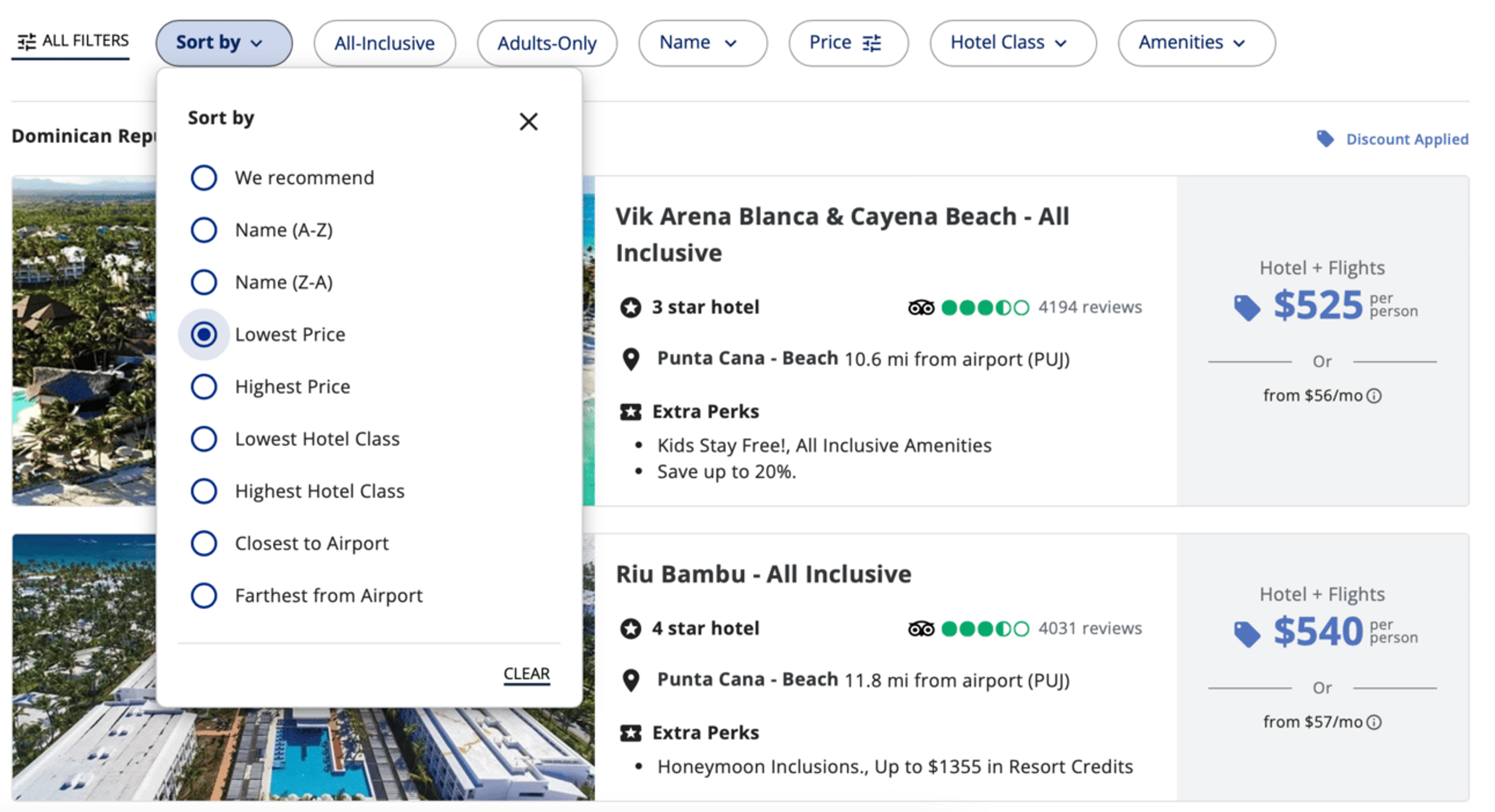Select the Name (A-Z) radio button
Screen dimensions: 1495x812
(204, 230)
